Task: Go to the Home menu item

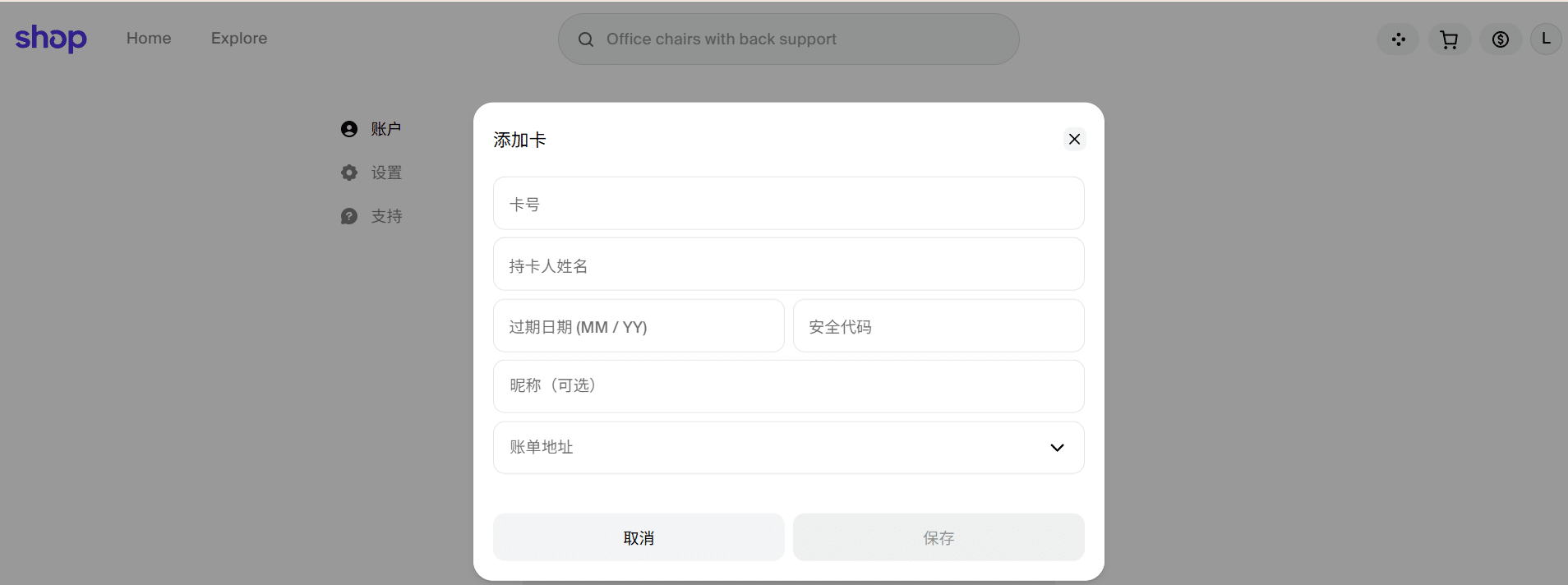Action: pyautogui.click(x=149, y=39)
